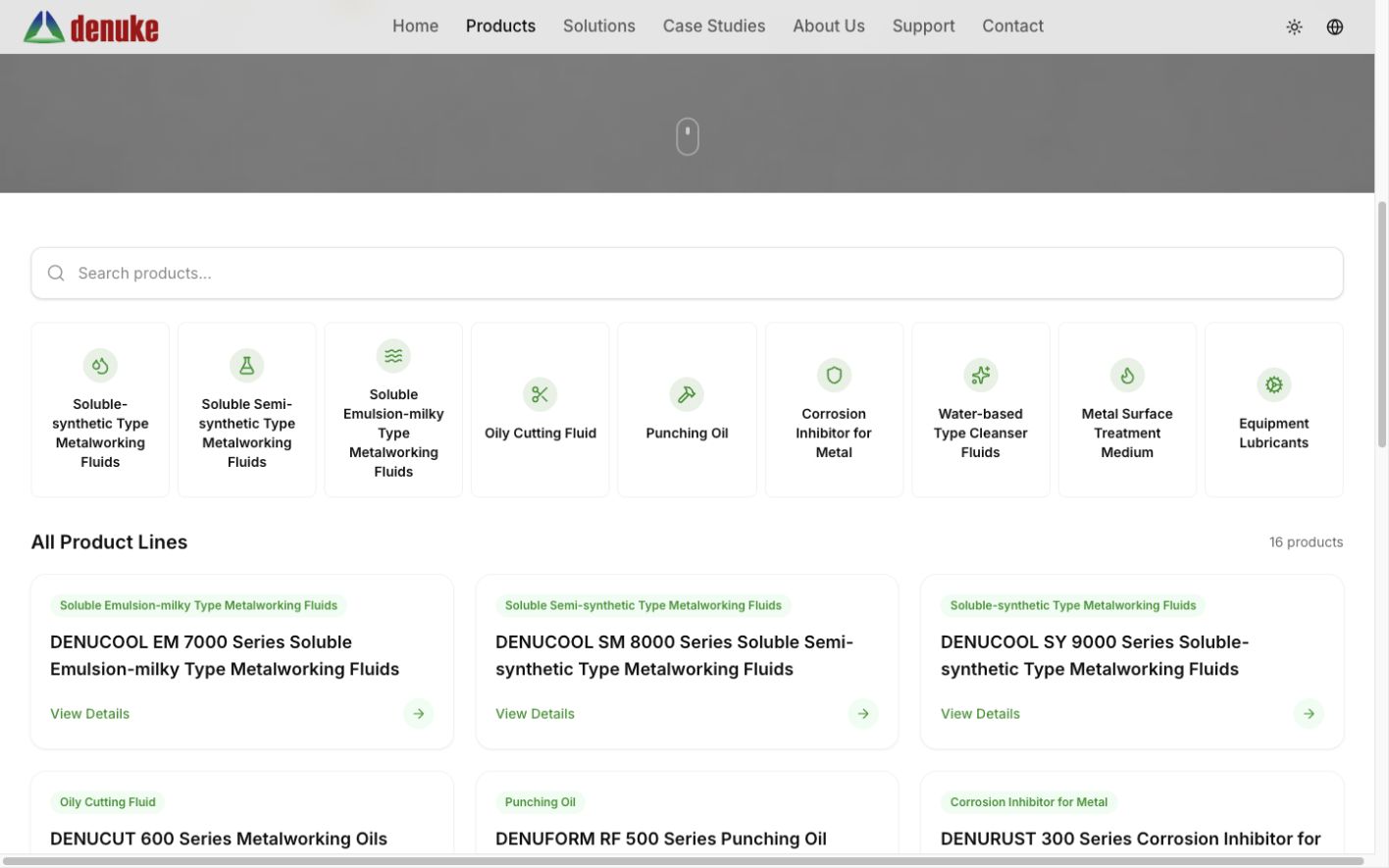The image size is (1389, 868).
Task: Click Oily Cutting Fluid tag on DENUCUT card
Action: (x=108, y=802)
